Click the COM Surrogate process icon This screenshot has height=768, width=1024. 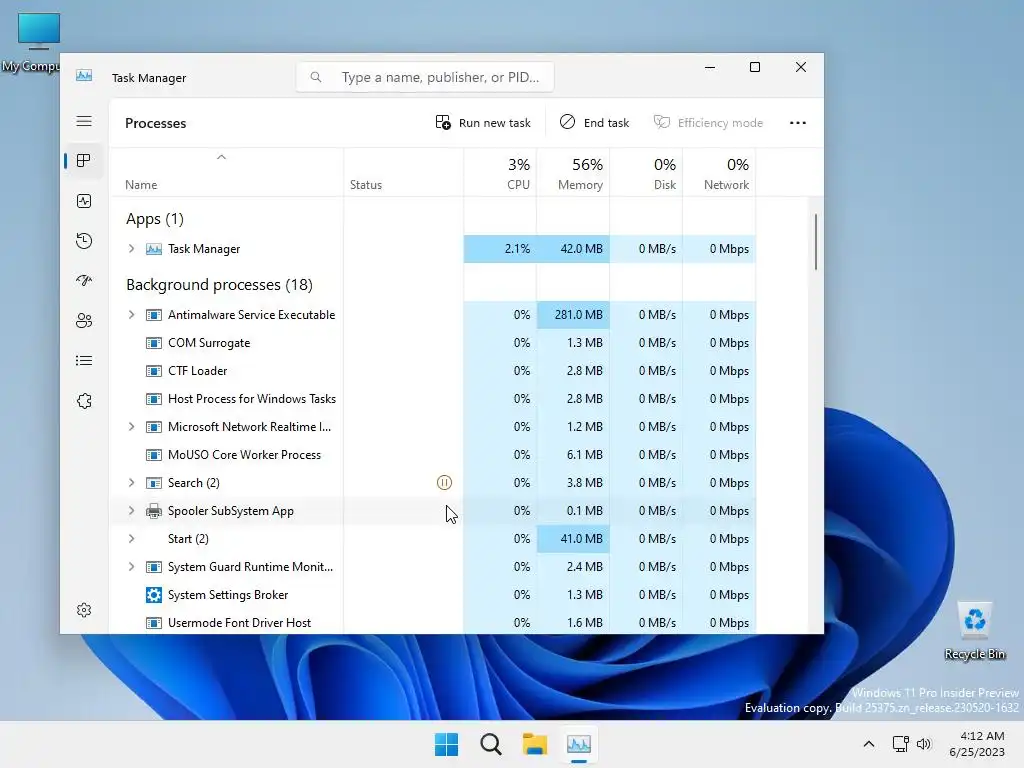point(153,343)
